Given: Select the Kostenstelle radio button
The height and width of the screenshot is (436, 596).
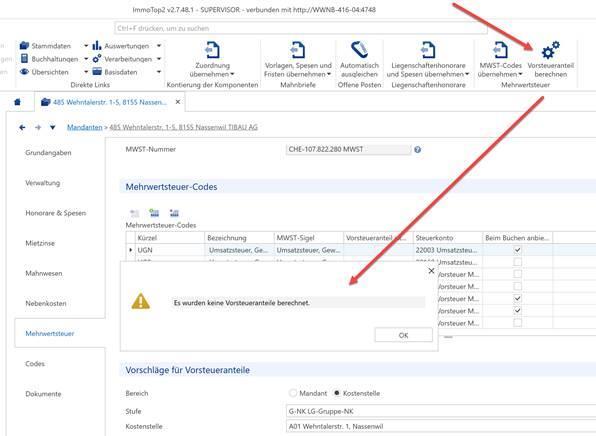Looking at the screenshot, I should (x=337, y=393).
